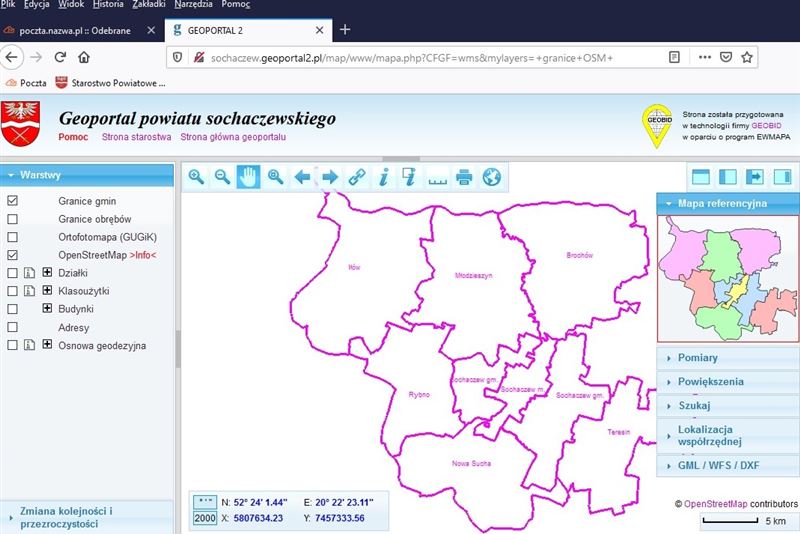Viewport: 800px width, 534px height.
Task: Enable the Adresy layer checkbox
Action: click(13, 327)
